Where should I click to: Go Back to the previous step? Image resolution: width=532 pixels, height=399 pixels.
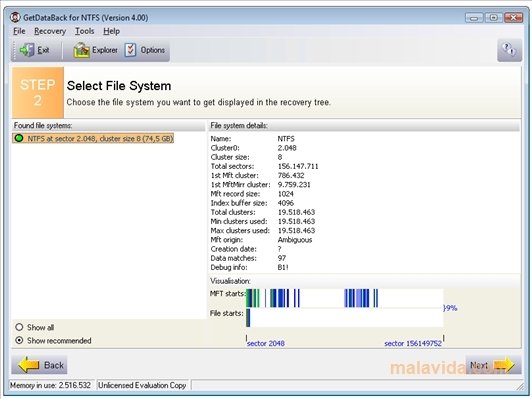[39, 365]
